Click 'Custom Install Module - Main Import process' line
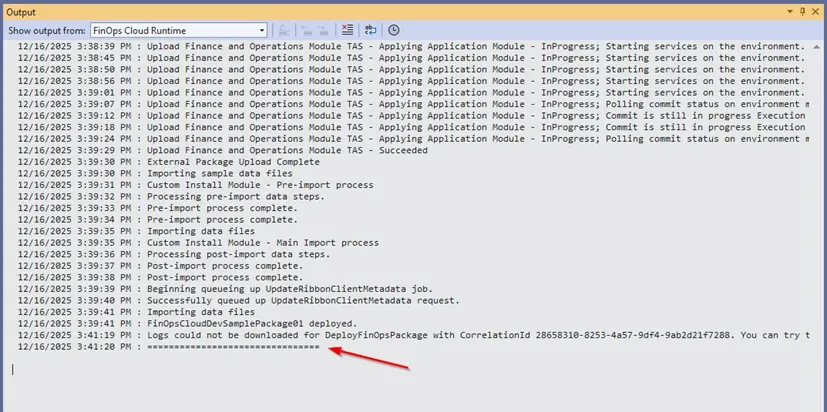This screenshot has height=412, width=827. [198, 243]
